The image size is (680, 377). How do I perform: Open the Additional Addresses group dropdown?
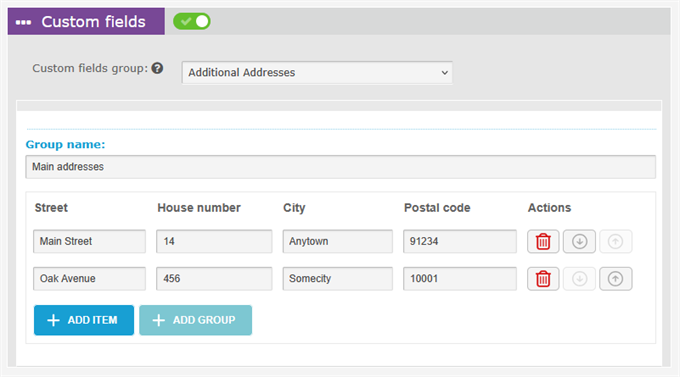(x=317, y=72)
